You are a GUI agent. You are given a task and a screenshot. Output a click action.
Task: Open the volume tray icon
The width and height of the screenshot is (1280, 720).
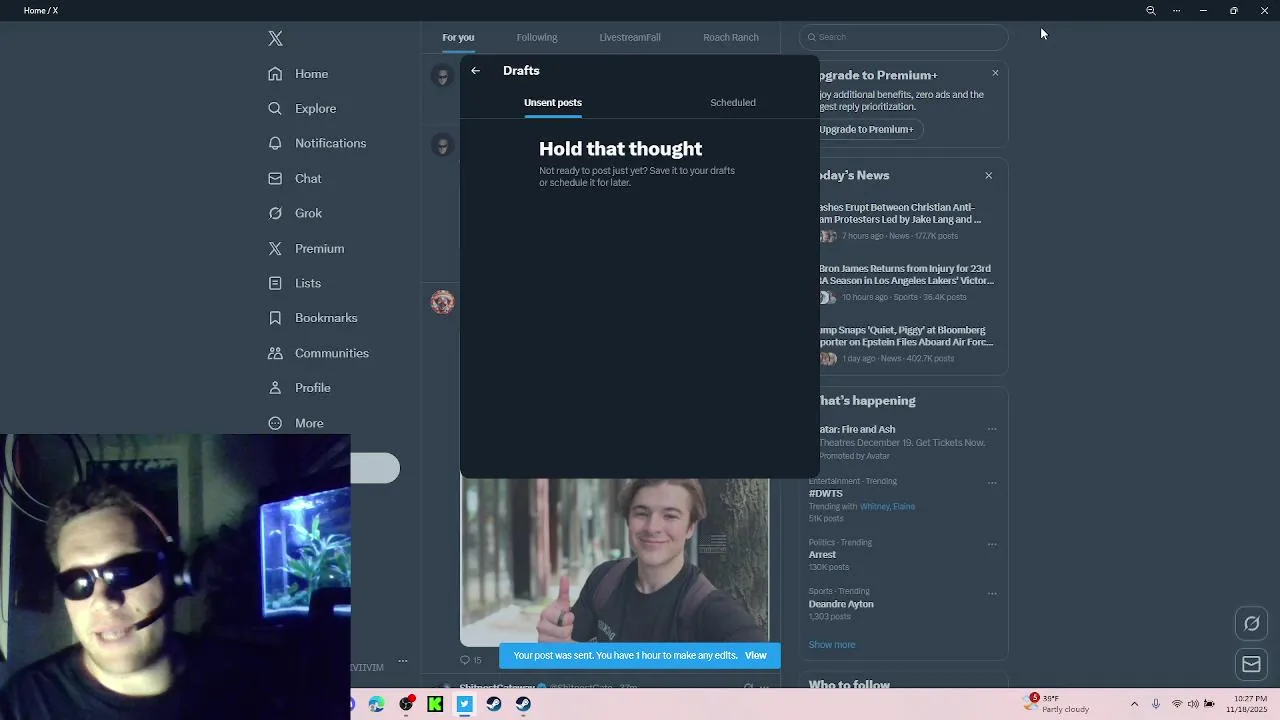pos(1193,704)
